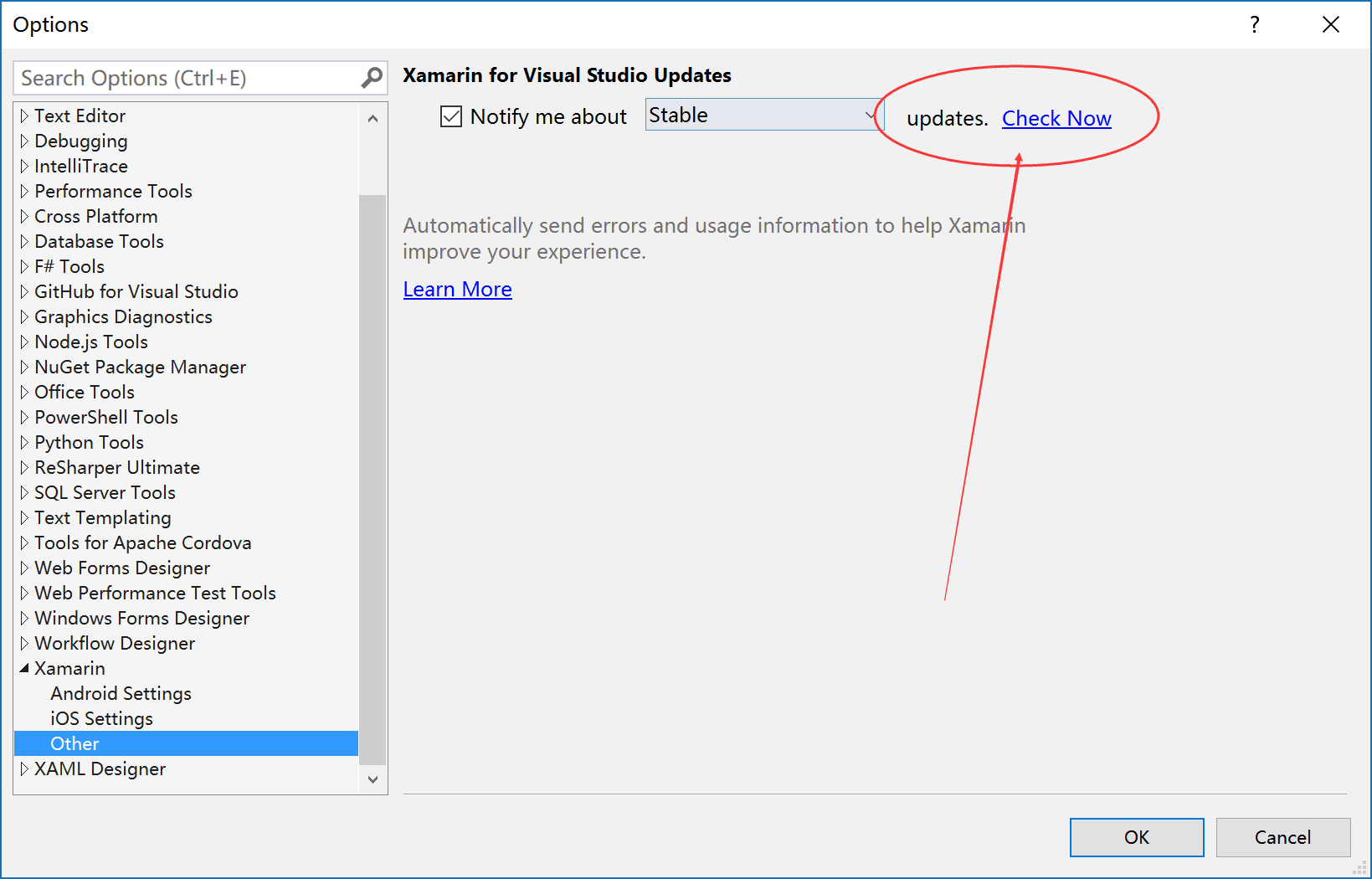Select ReSharper Ultimate category

117,467
